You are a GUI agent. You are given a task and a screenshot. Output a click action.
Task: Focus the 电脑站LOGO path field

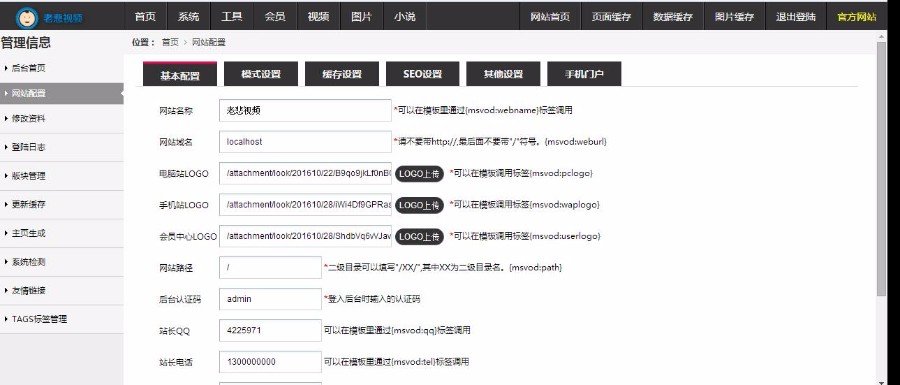(305, 173)
